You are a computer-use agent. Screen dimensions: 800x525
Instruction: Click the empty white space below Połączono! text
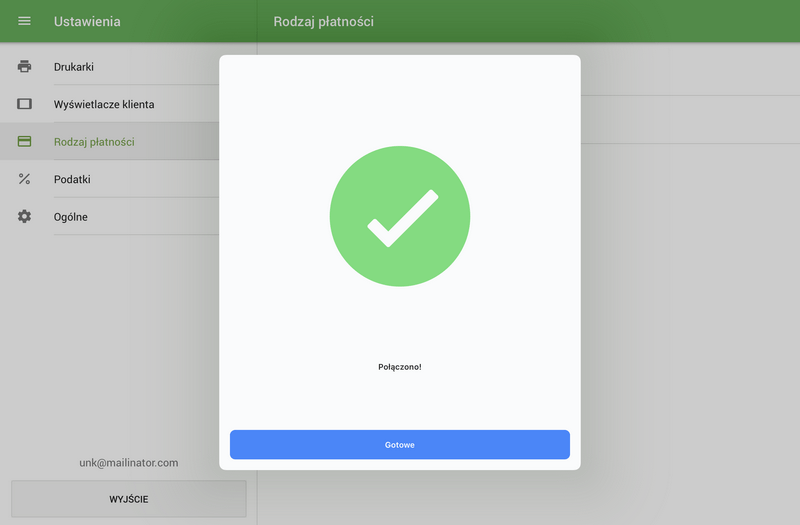click(400, 400)
